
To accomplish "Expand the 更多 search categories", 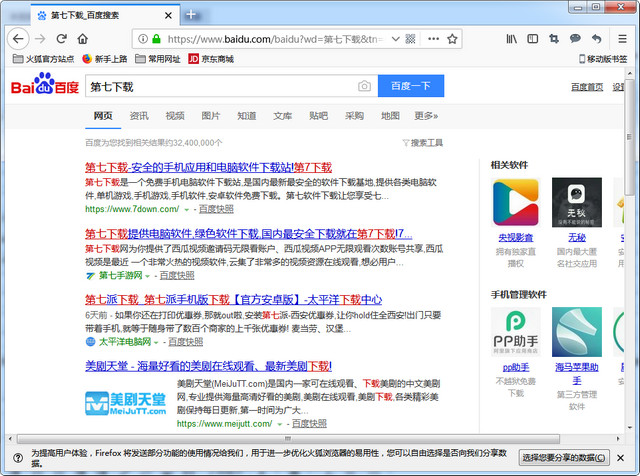I will (x=427, y=116).
